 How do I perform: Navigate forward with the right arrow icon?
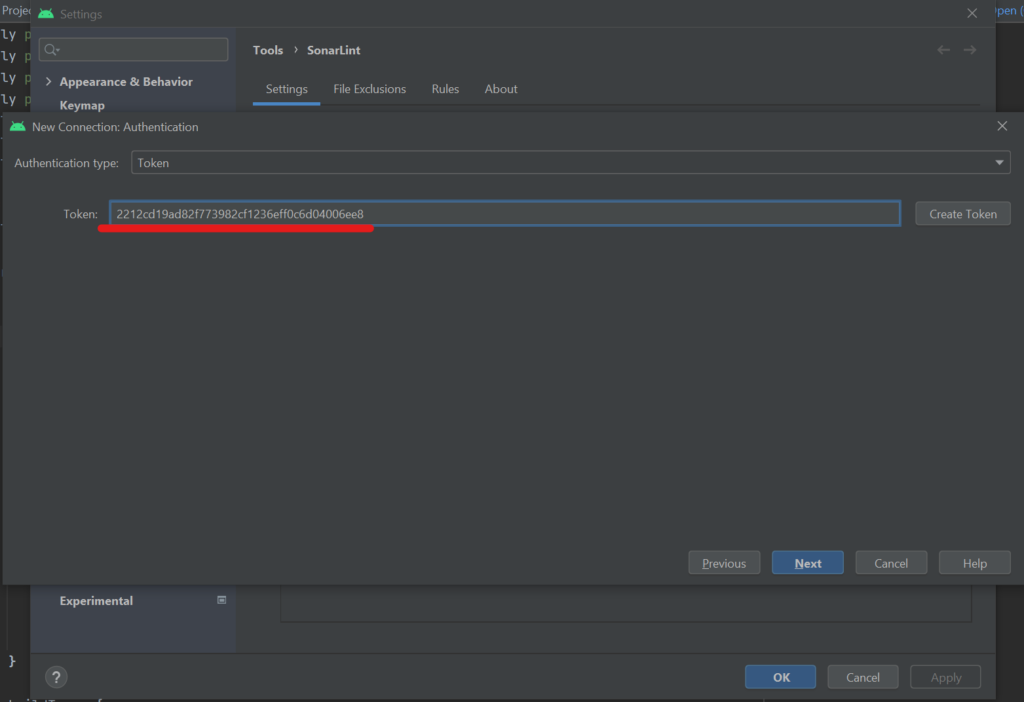point(970,50)
